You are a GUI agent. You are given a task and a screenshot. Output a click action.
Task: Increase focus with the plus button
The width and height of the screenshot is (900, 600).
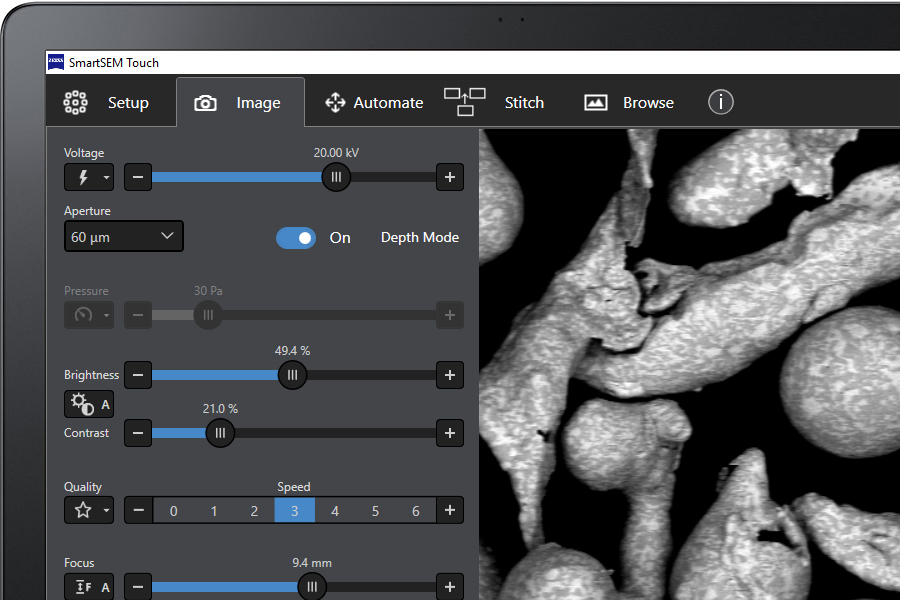[x=450, y=586]
